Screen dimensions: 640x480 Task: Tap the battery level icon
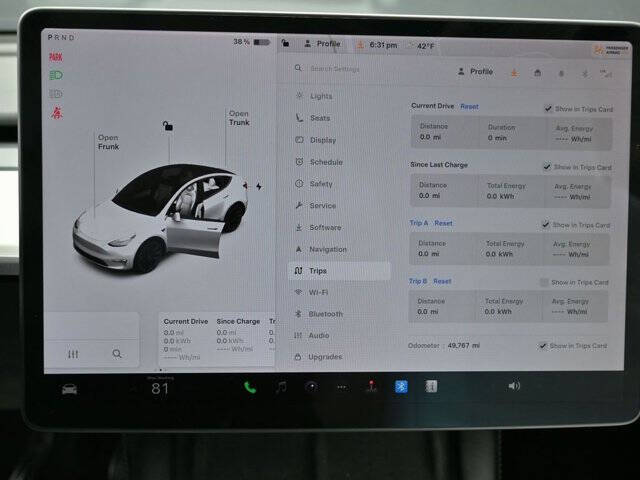[262, 42]
